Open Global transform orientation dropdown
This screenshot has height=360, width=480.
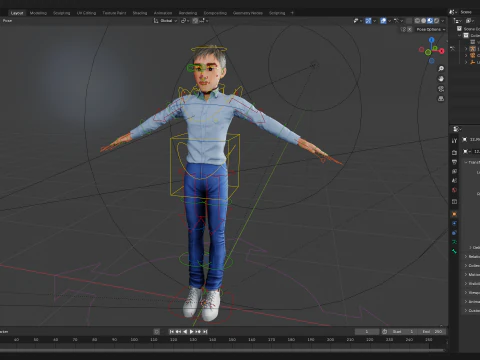tap(165, 21)
